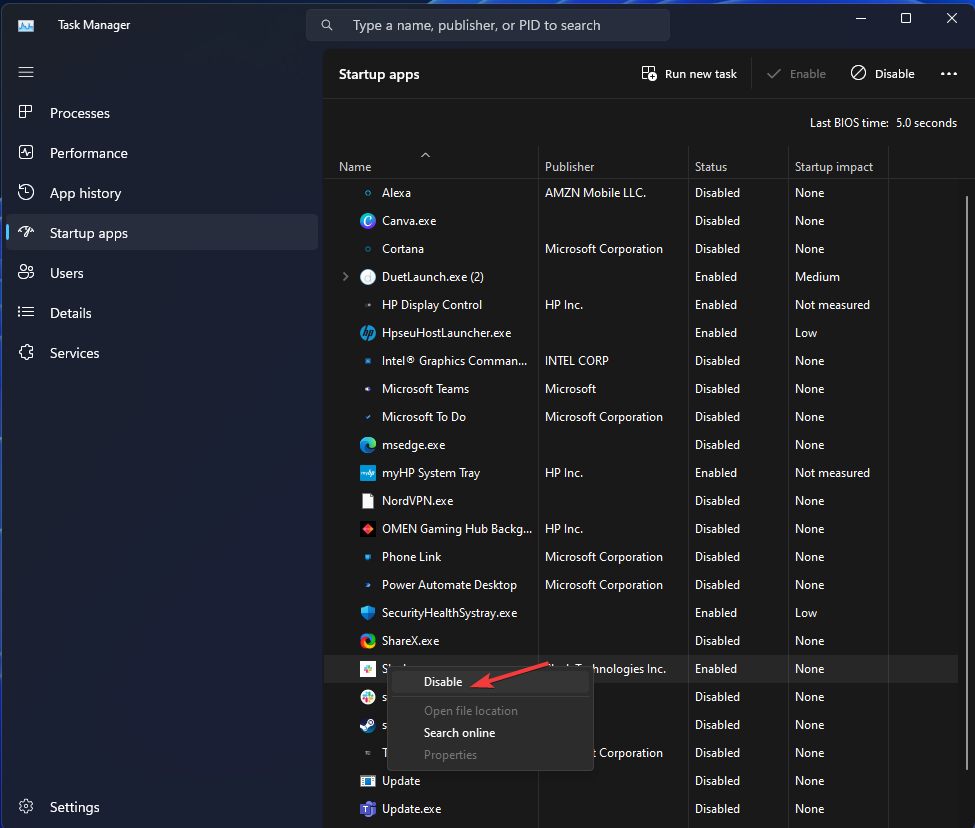
Task: Click the Update row window icon
Action: pyautogui.click(x=368, y=781)
